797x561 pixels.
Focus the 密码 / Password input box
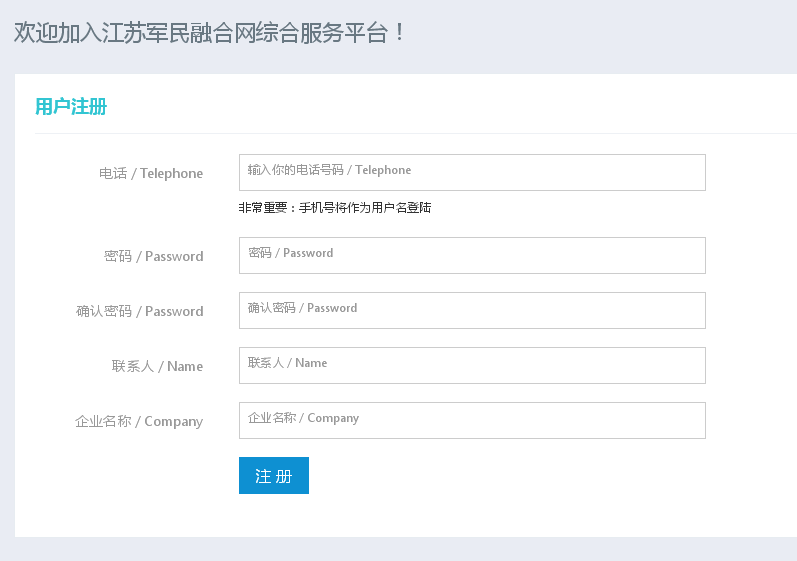pos(472,255)
